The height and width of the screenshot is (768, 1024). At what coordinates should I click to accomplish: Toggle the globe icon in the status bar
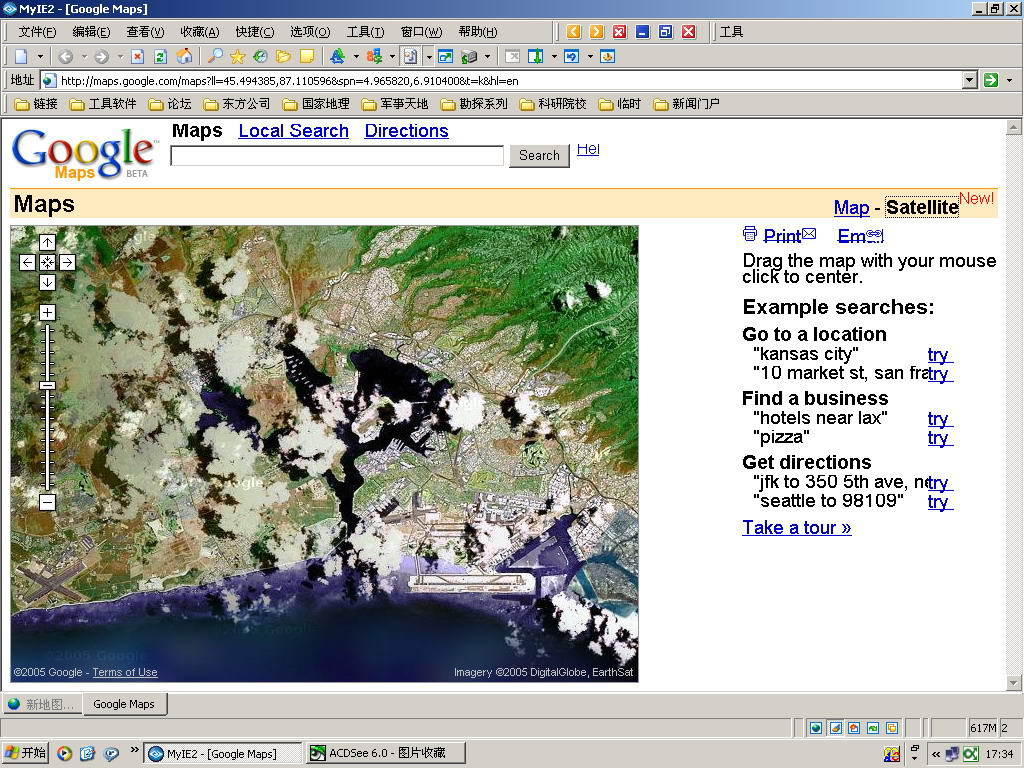(x=816, y=728)
